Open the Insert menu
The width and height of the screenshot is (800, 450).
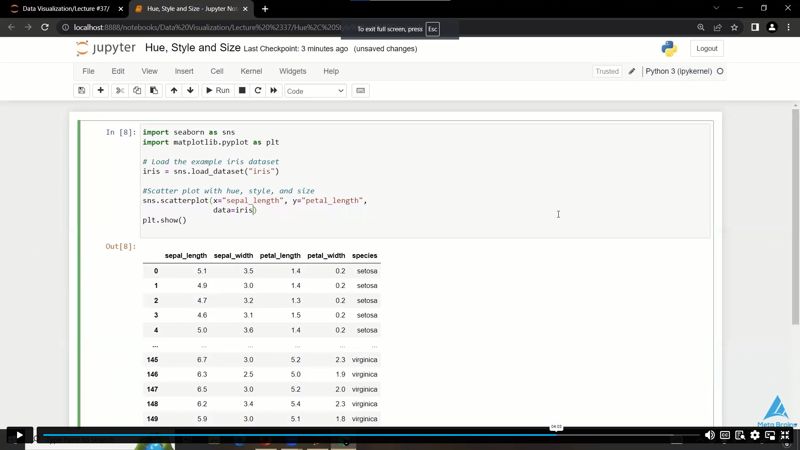184,71
